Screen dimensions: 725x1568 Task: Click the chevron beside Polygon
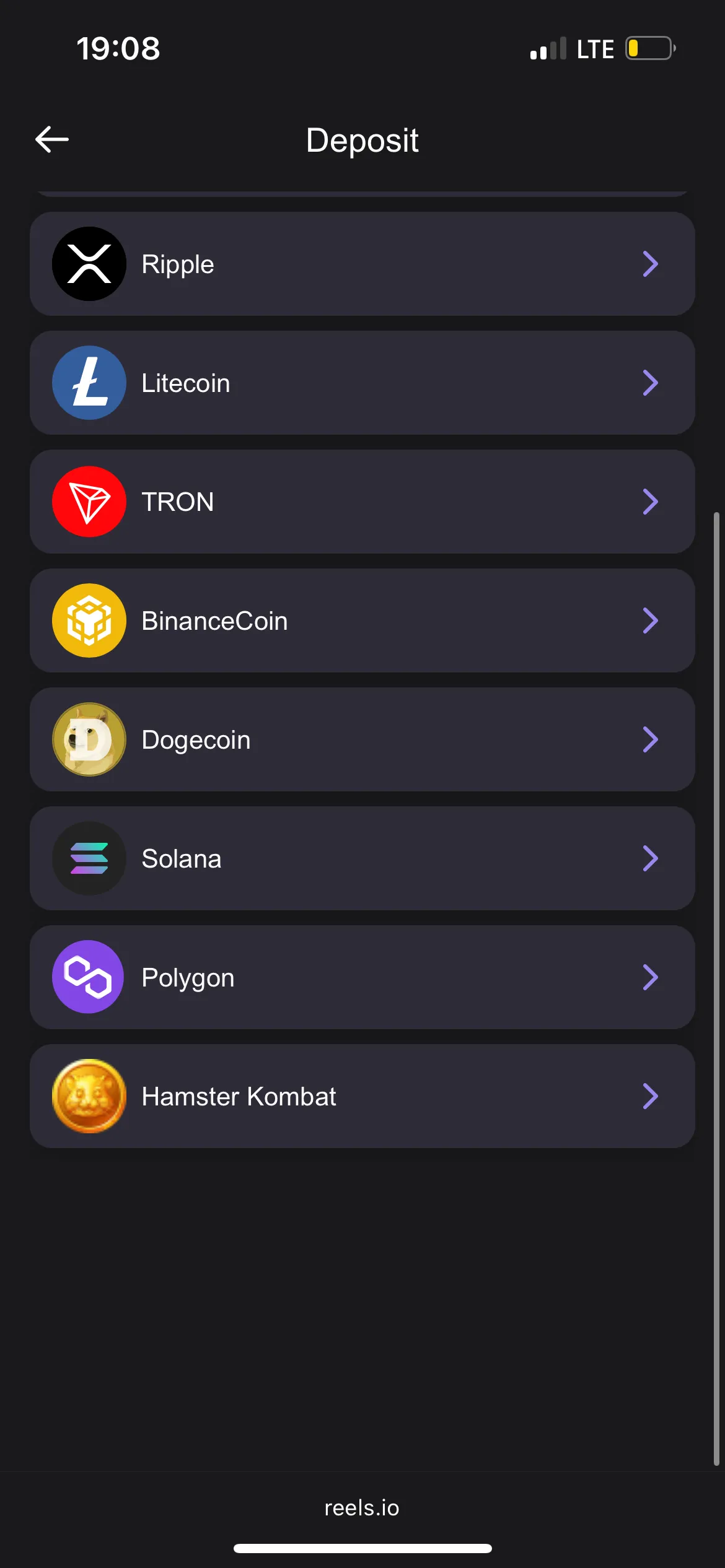[x=650, y=977]
